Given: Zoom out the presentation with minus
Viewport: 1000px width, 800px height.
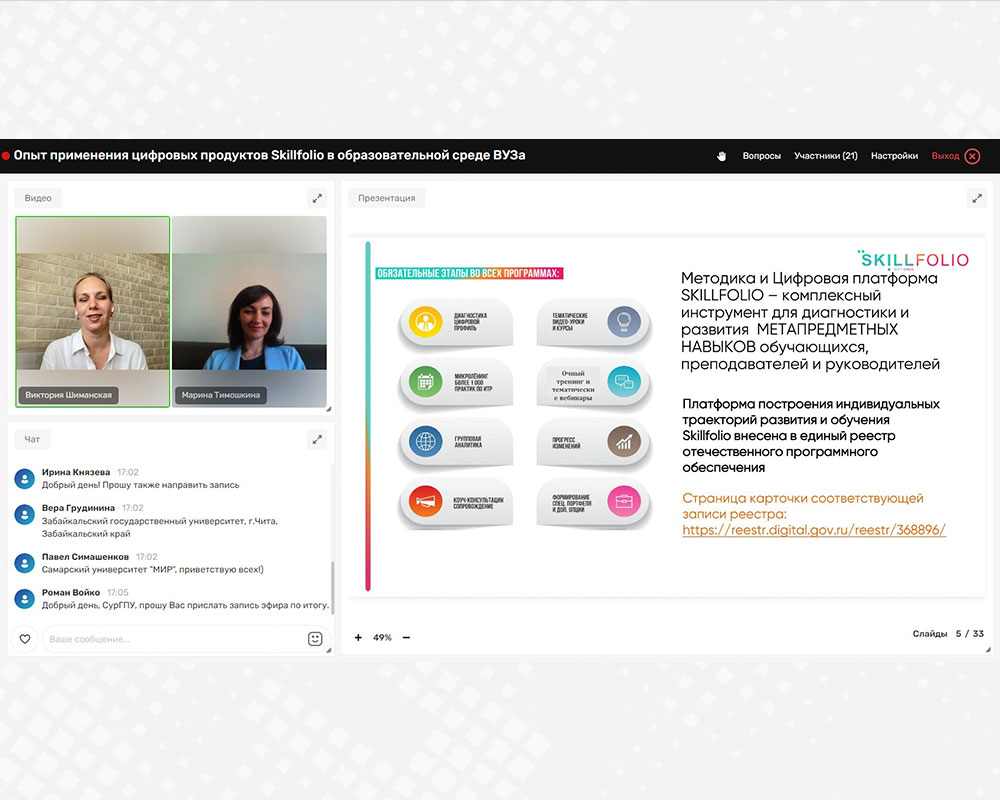Looking at the screenshot, I should tap(406, 637).
